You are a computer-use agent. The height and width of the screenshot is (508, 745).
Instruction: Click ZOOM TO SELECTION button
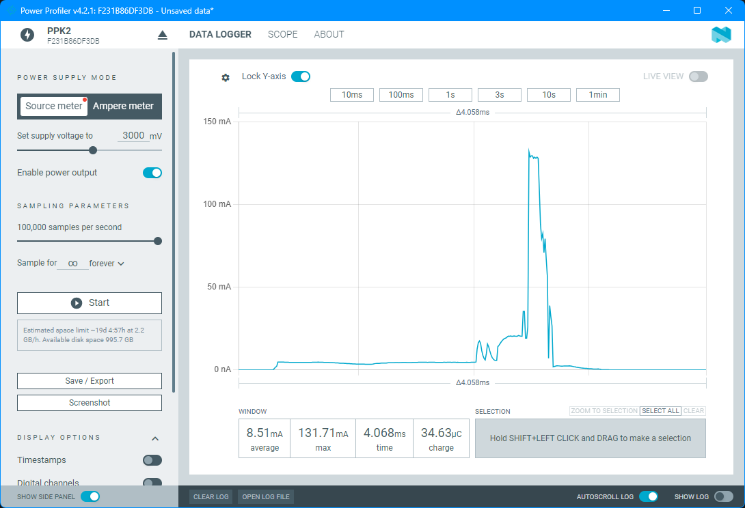pyautogui.click(x=604, y=411)
